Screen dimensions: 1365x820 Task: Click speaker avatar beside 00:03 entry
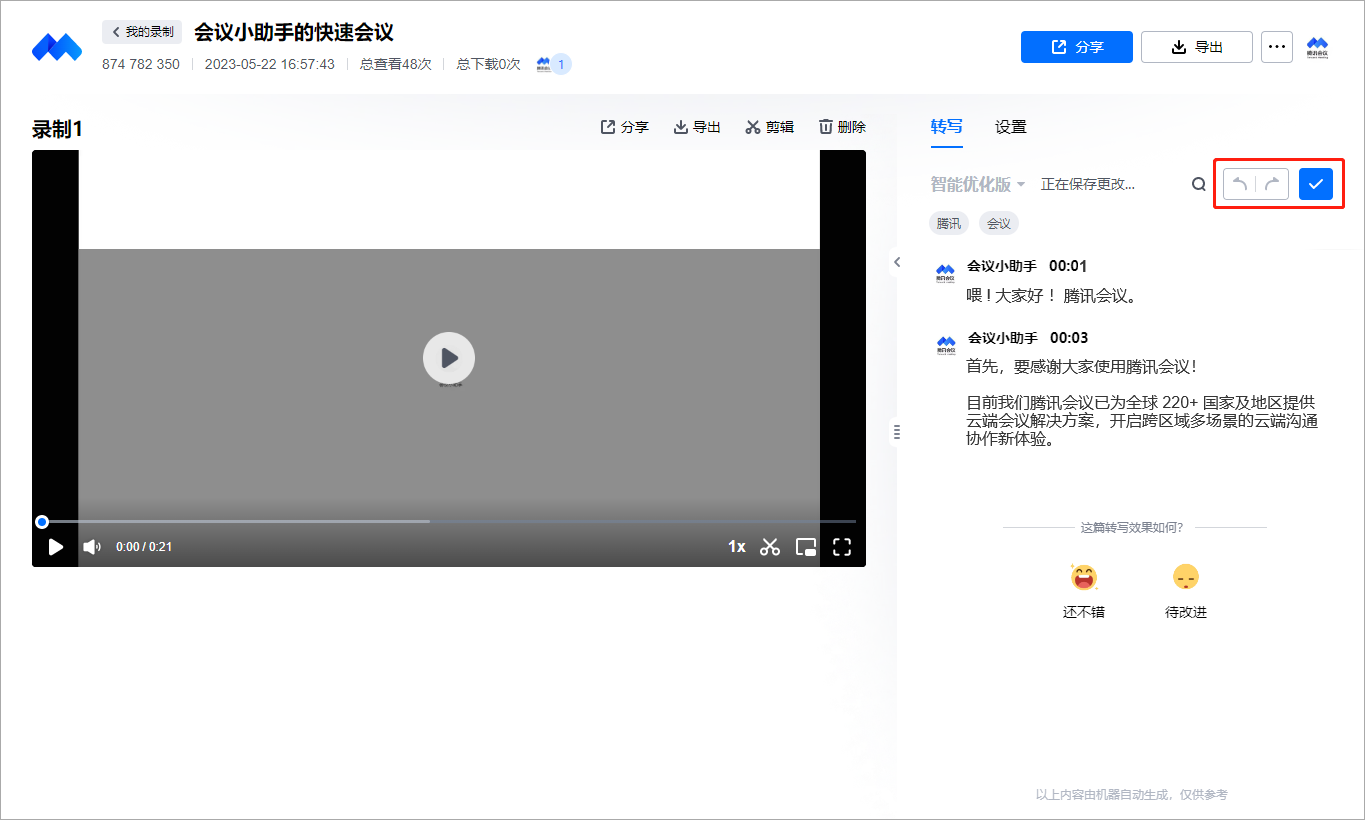(x=945, y=346)
